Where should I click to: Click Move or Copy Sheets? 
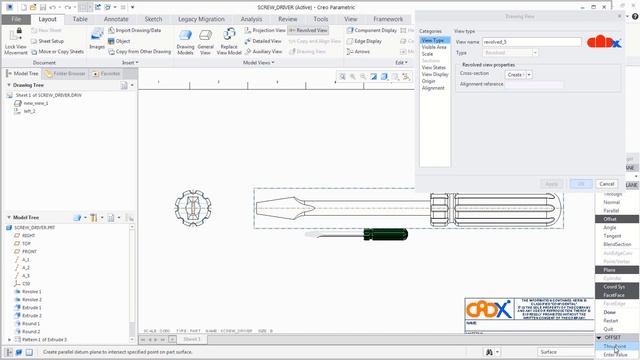tap(58, 52)
